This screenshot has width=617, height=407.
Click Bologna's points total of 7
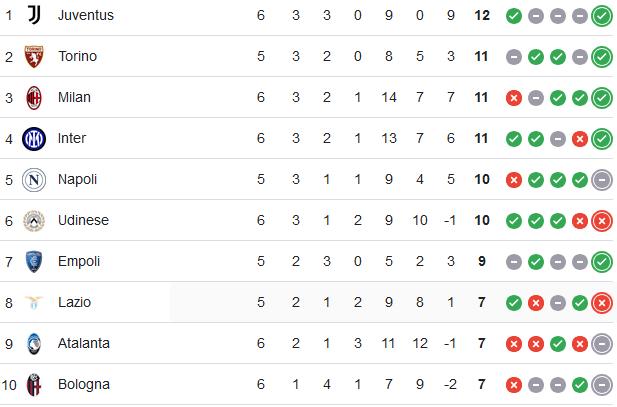click(482, 384)
